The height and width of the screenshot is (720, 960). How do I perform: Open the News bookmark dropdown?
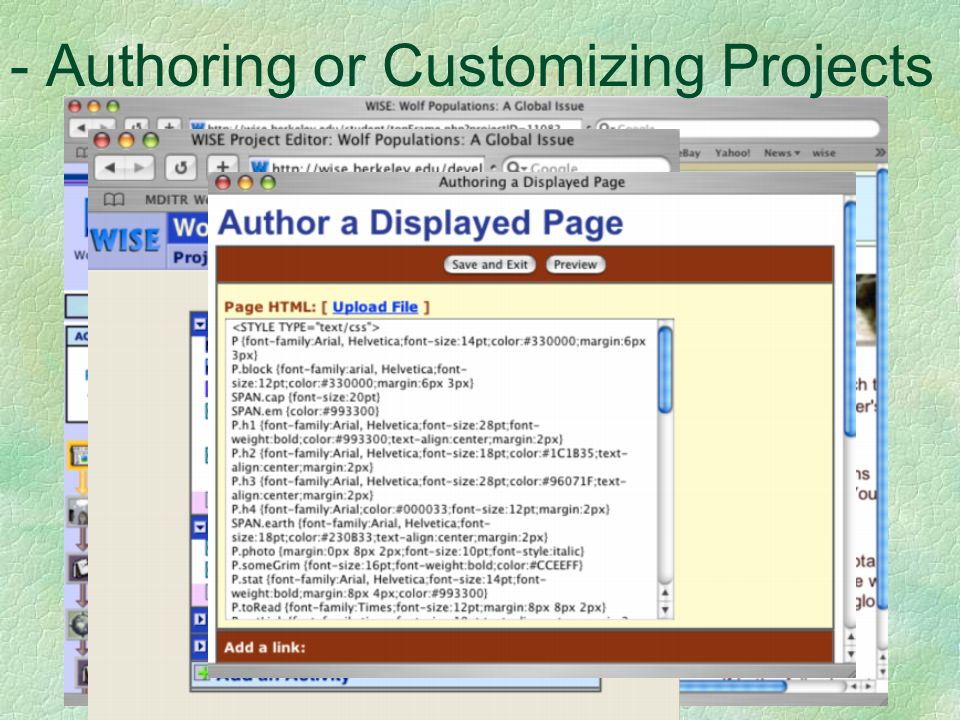pos(782,153)
